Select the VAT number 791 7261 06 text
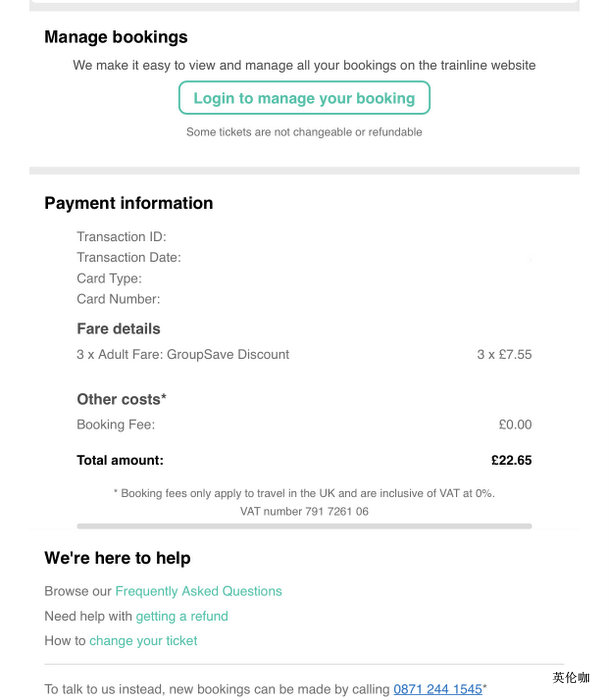This screenshot has width=609, height=700. (304, 511)
